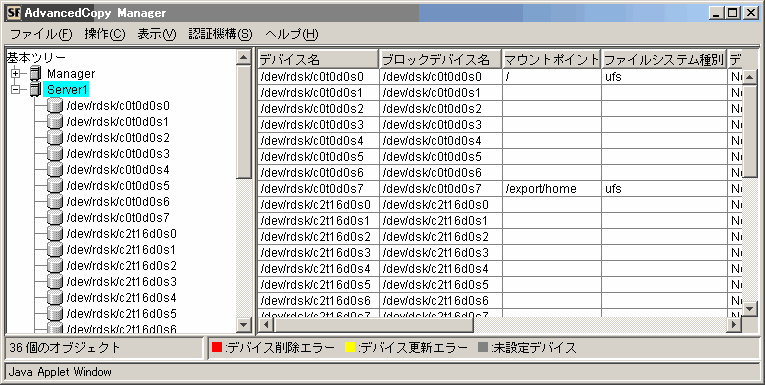Click disk icon for /dev/rdsk/c2t16d0s2 in tree
Image resolution: width=765 pixels, height=385 pixels.
pos(55,266)
